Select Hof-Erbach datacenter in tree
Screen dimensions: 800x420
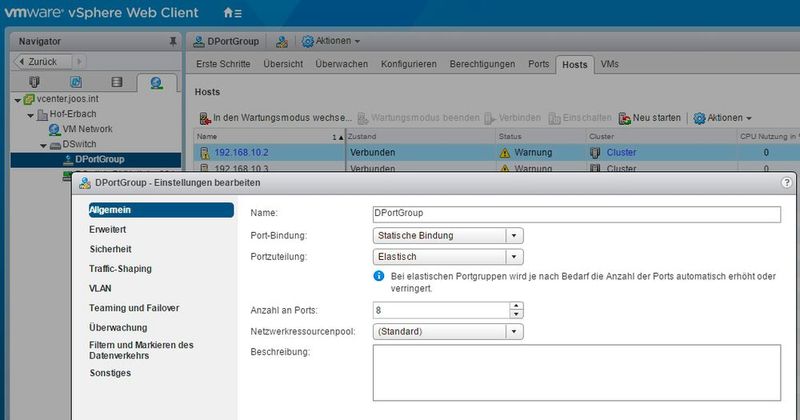(72, 114)
